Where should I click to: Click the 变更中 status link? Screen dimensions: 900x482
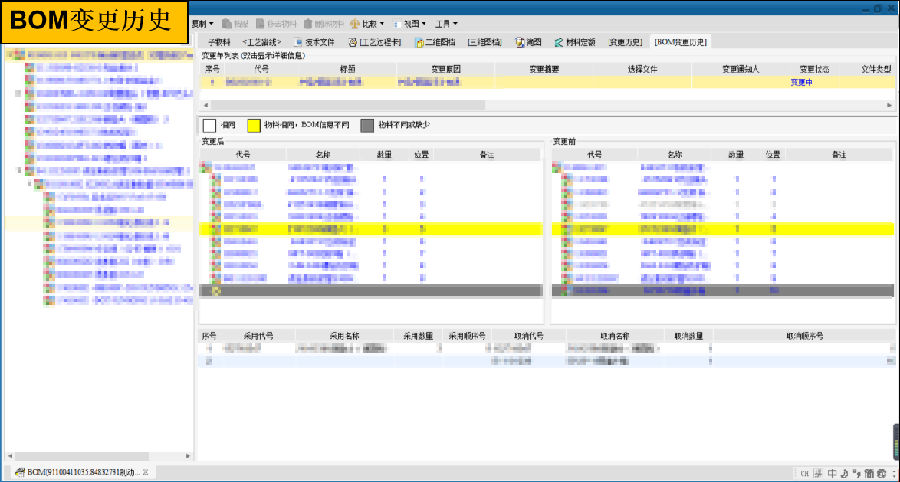[x=801, y=82]
